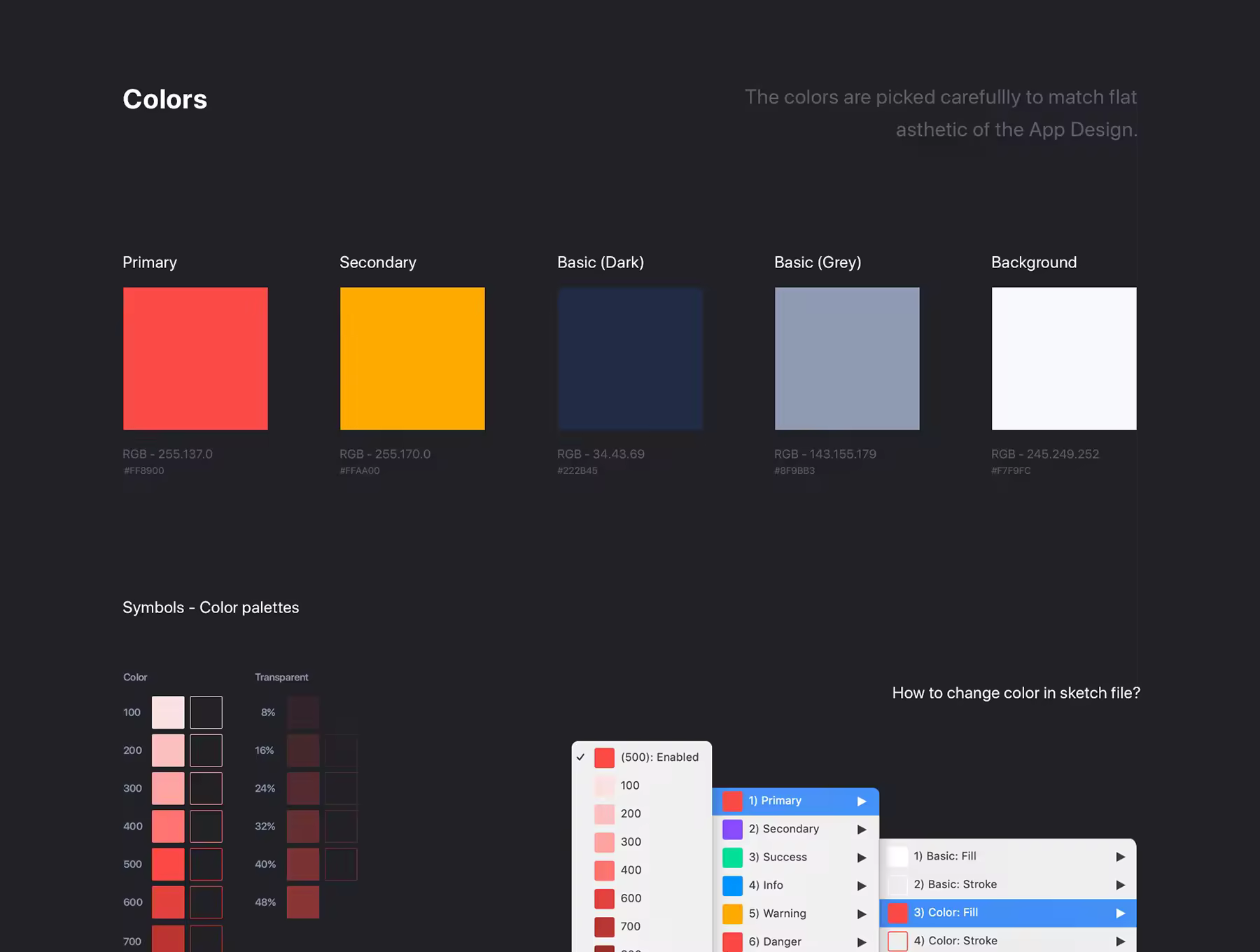
Task: Expand the 2) Secondary submenu arrow
Action: tap(862, 829)
